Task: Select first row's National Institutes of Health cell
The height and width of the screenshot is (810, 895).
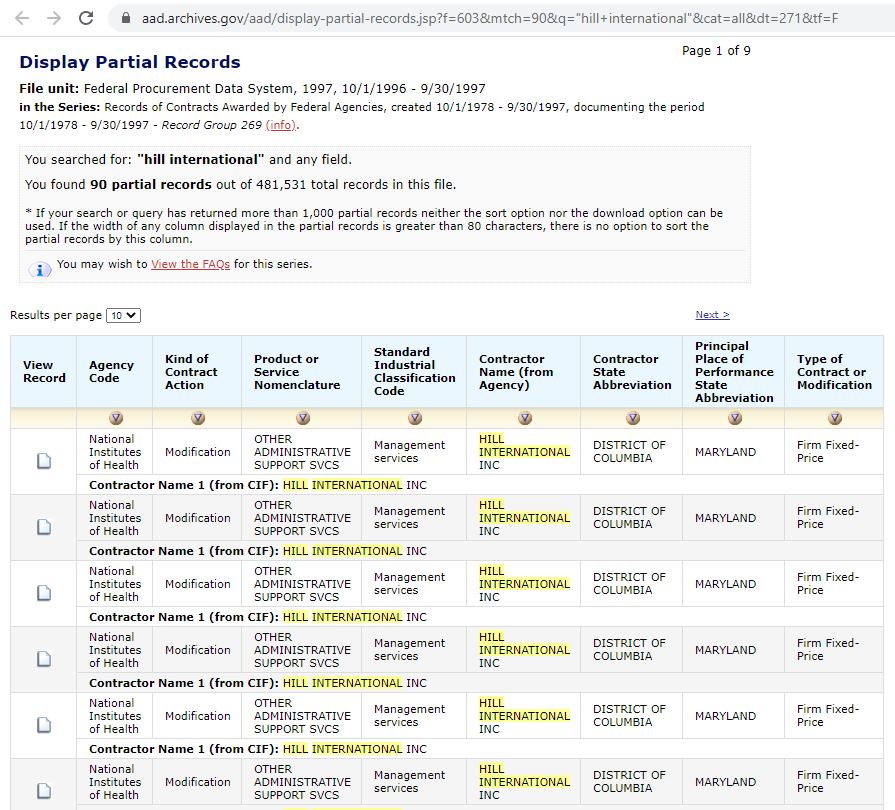Action: (115, 452)
